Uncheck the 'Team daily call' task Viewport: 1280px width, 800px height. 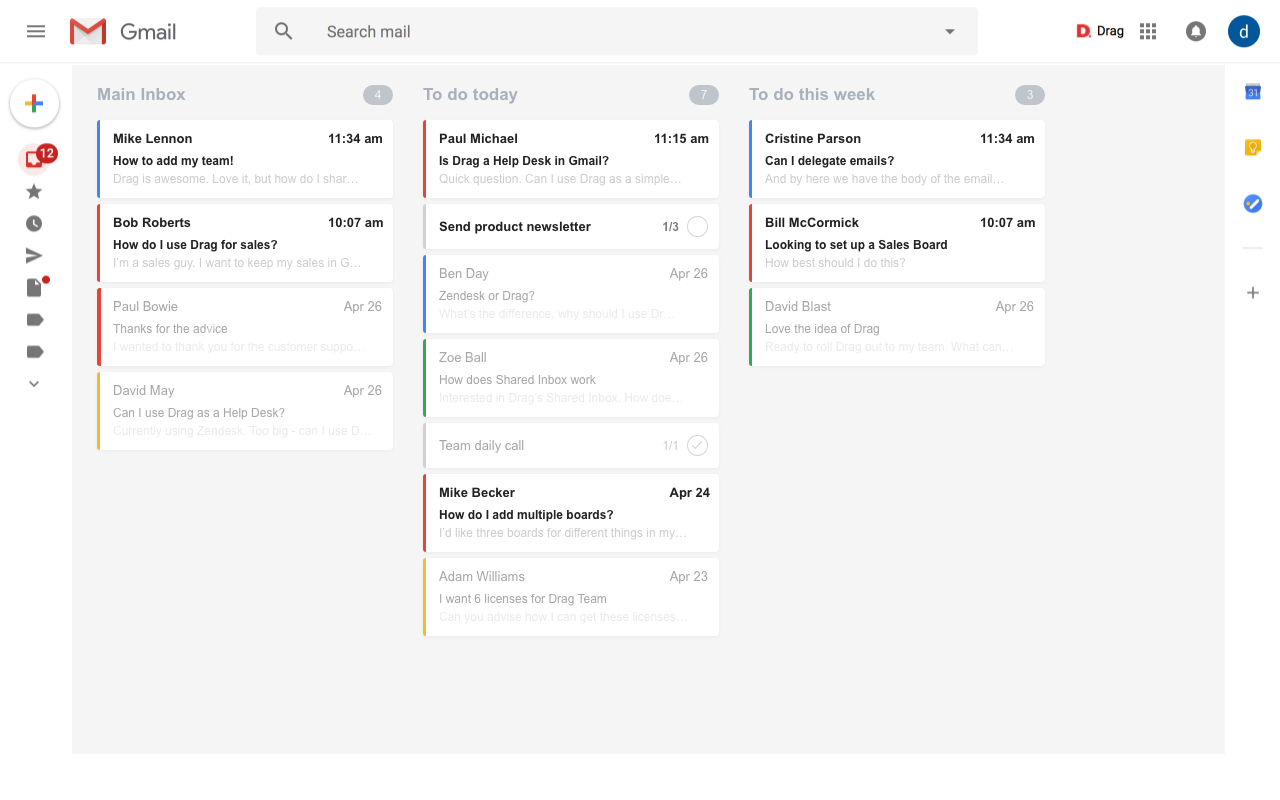coord(698,446)
